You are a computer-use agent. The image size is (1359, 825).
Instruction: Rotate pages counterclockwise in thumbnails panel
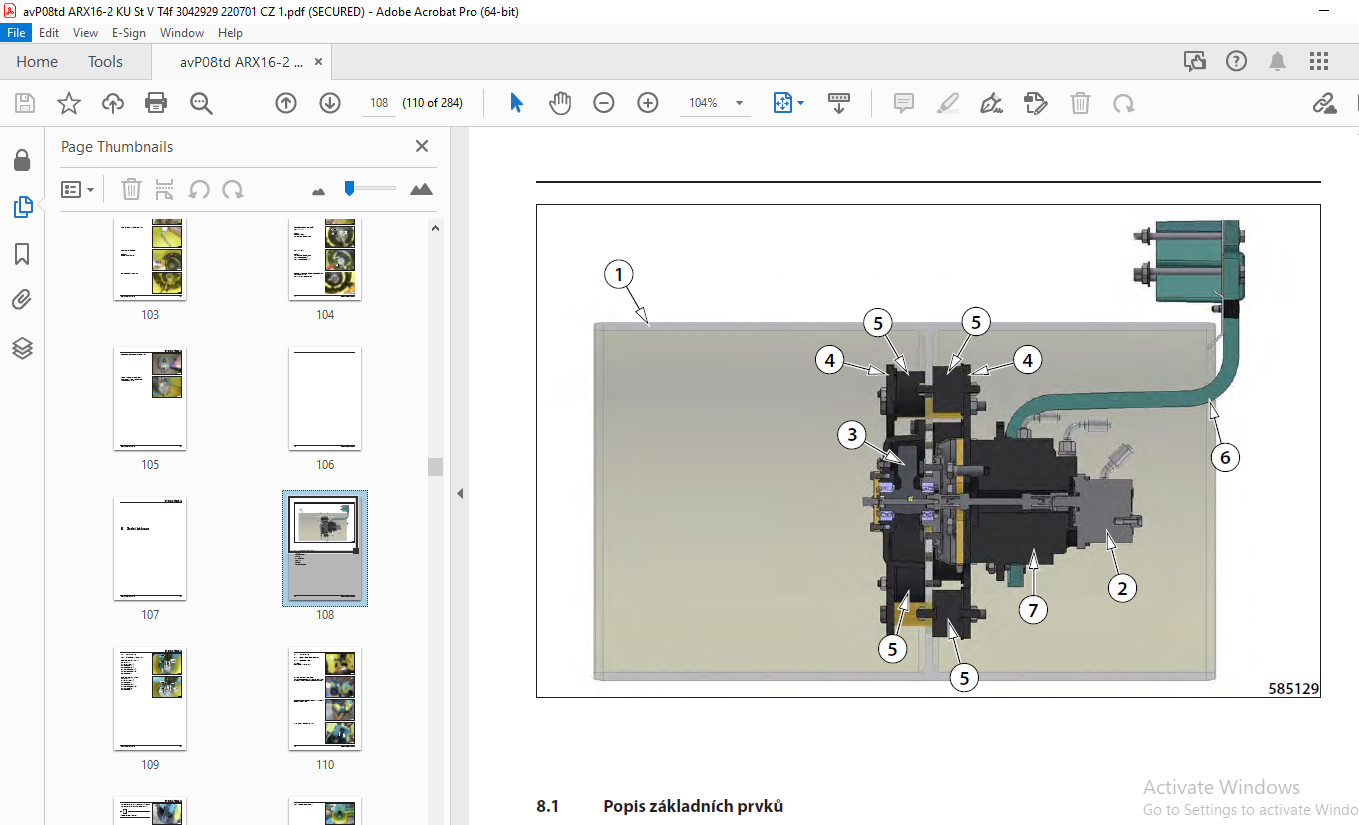tap(199, 189)
